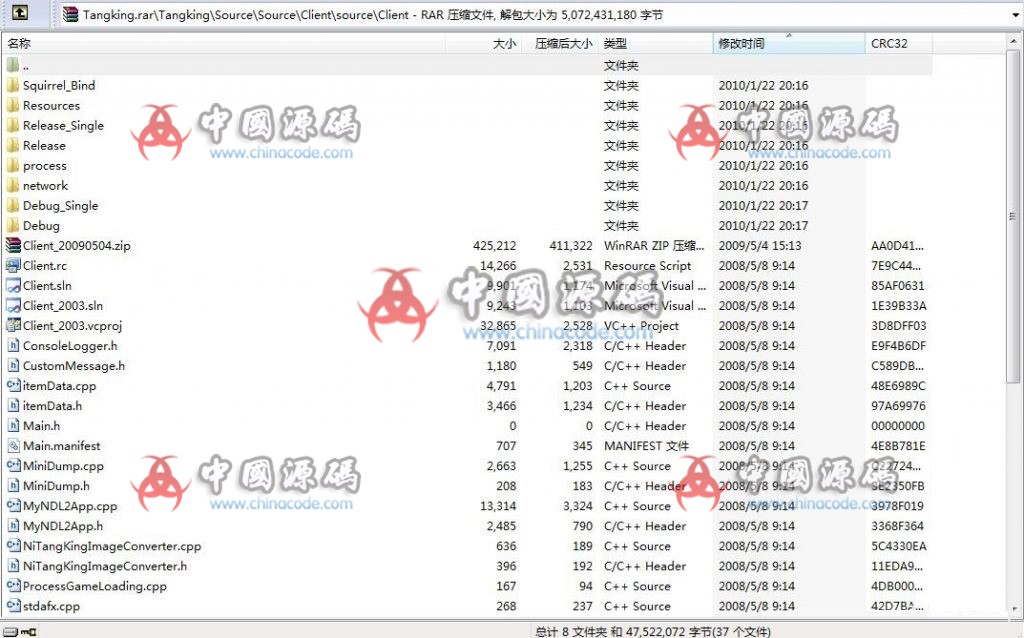Select the Squirrel_Bind folder icon

[12, 86]
